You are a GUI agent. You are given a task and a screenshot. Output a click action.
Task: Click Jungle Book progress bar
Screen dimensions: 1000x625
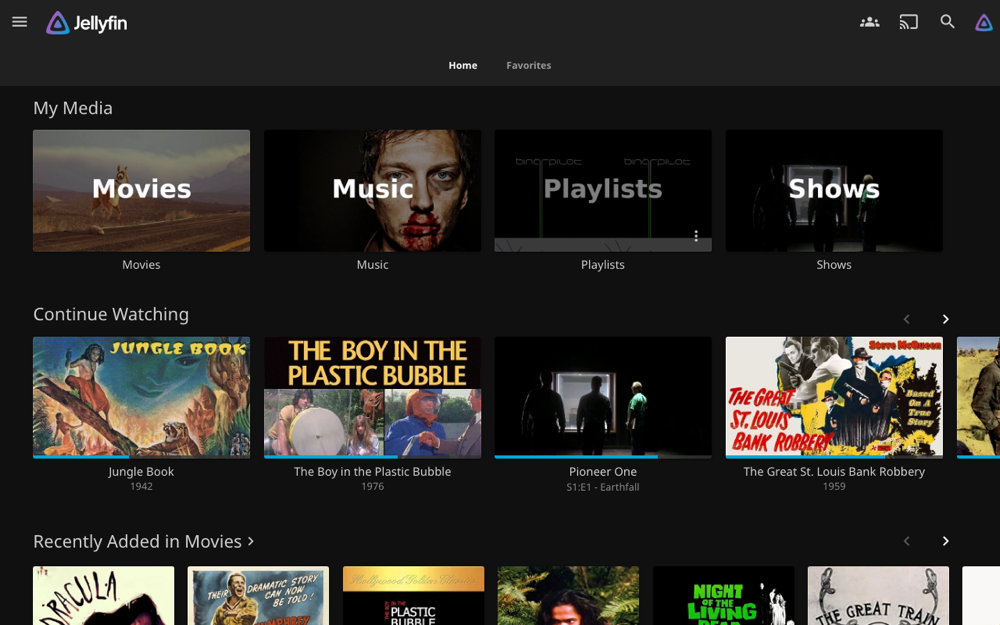142,457
